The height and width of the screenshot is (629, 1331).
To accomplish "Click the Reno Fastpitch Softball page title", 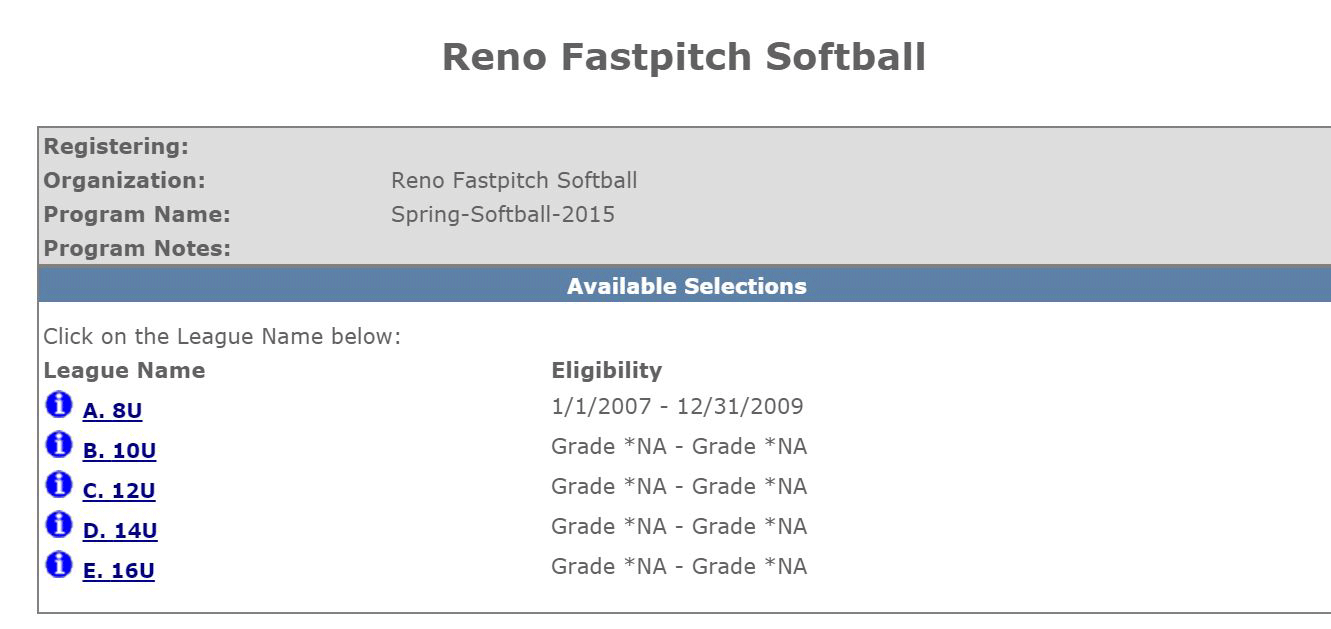I will [x=684, y=57].
